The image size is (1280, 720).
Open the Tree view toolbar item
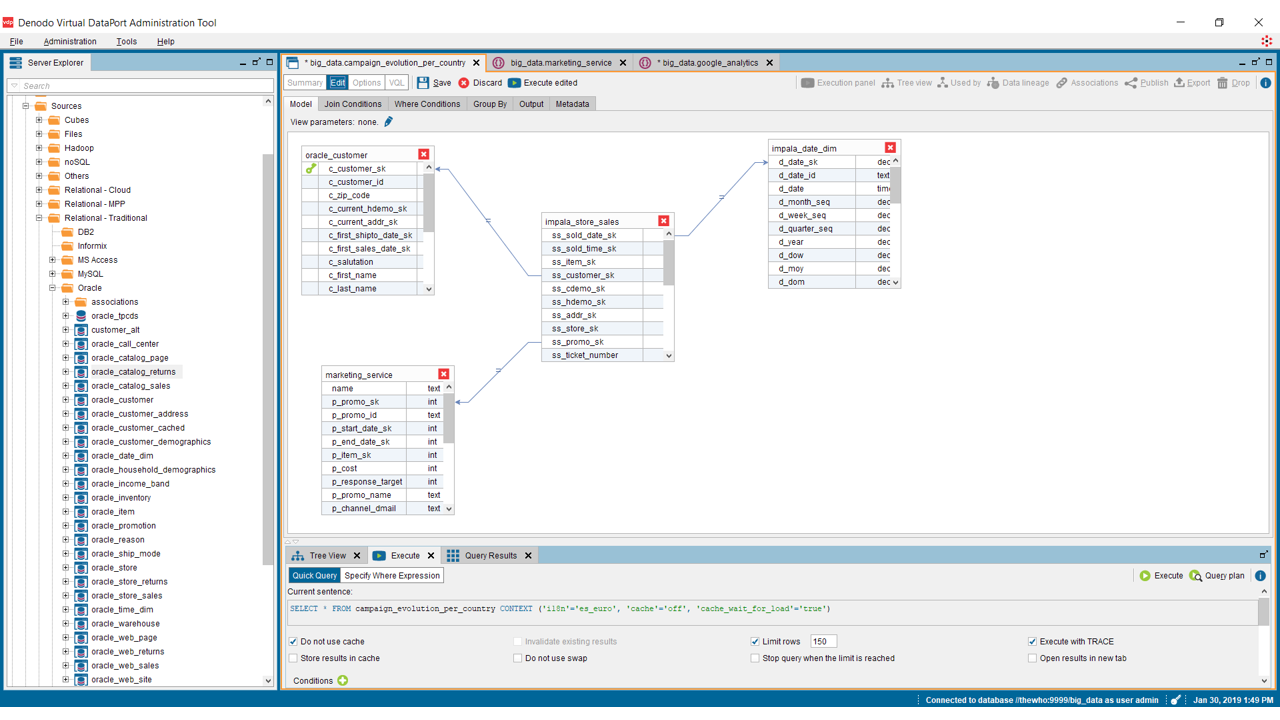(x=906, y=83)
